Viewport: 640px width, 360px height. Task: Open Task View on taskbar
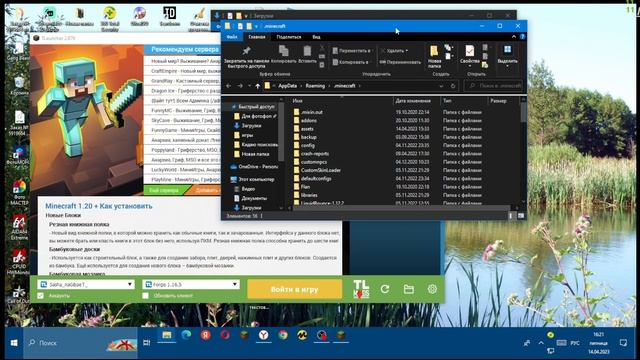(x=147, y=343)
